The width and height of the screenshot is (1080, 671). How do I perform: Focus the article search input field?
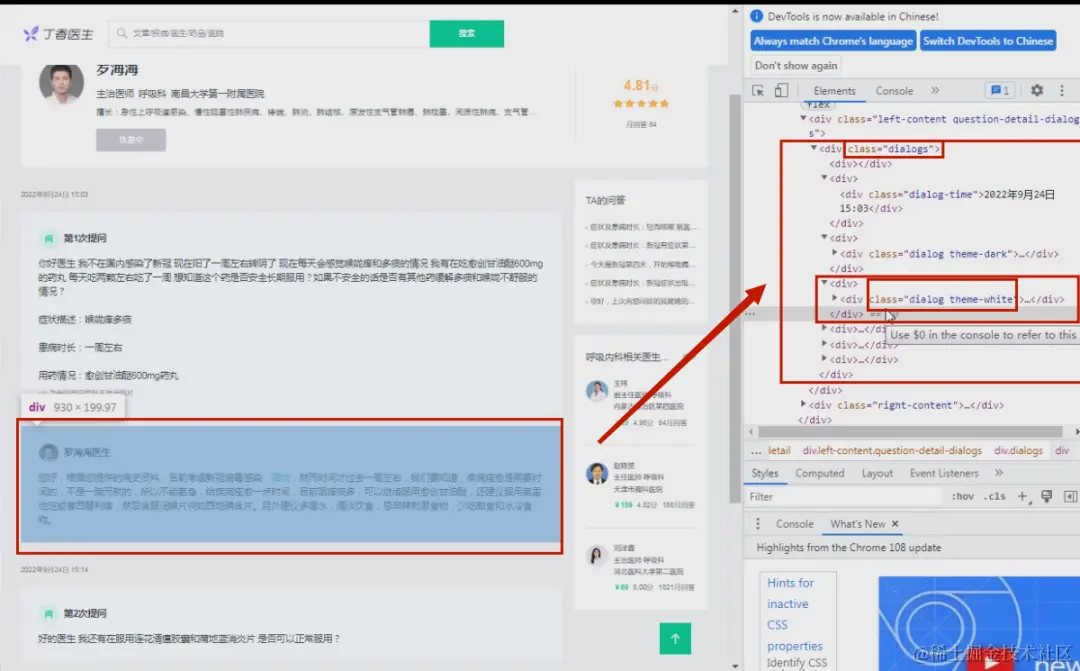click(269, 33)
